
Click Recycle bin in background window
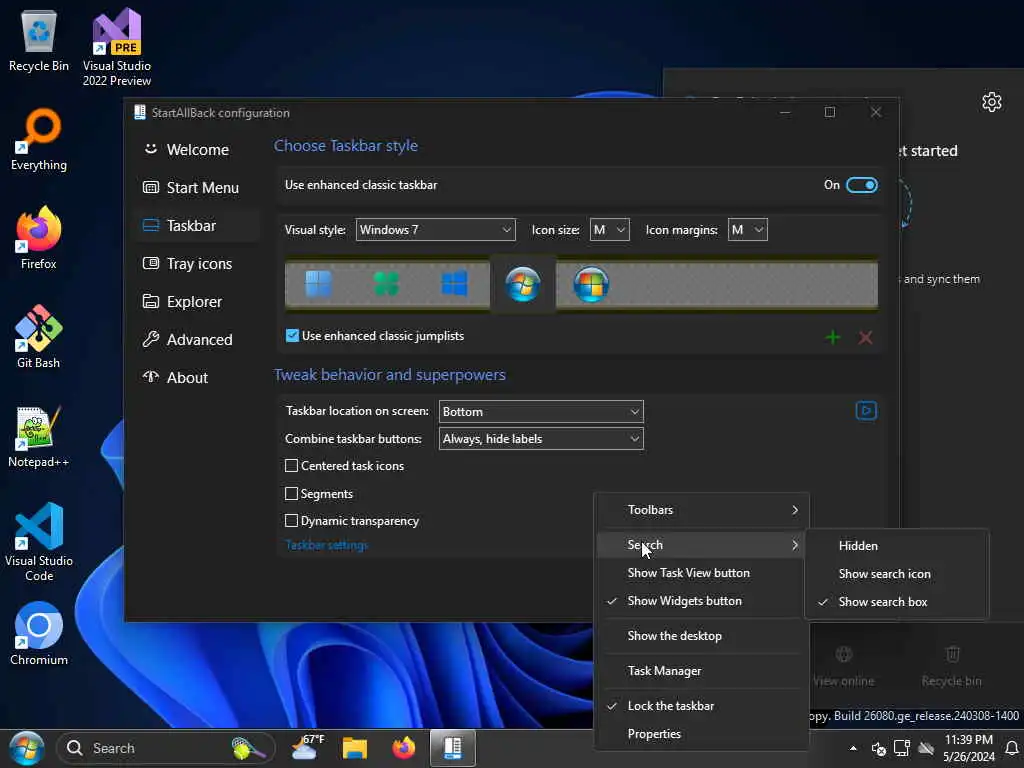pos(952,666)
